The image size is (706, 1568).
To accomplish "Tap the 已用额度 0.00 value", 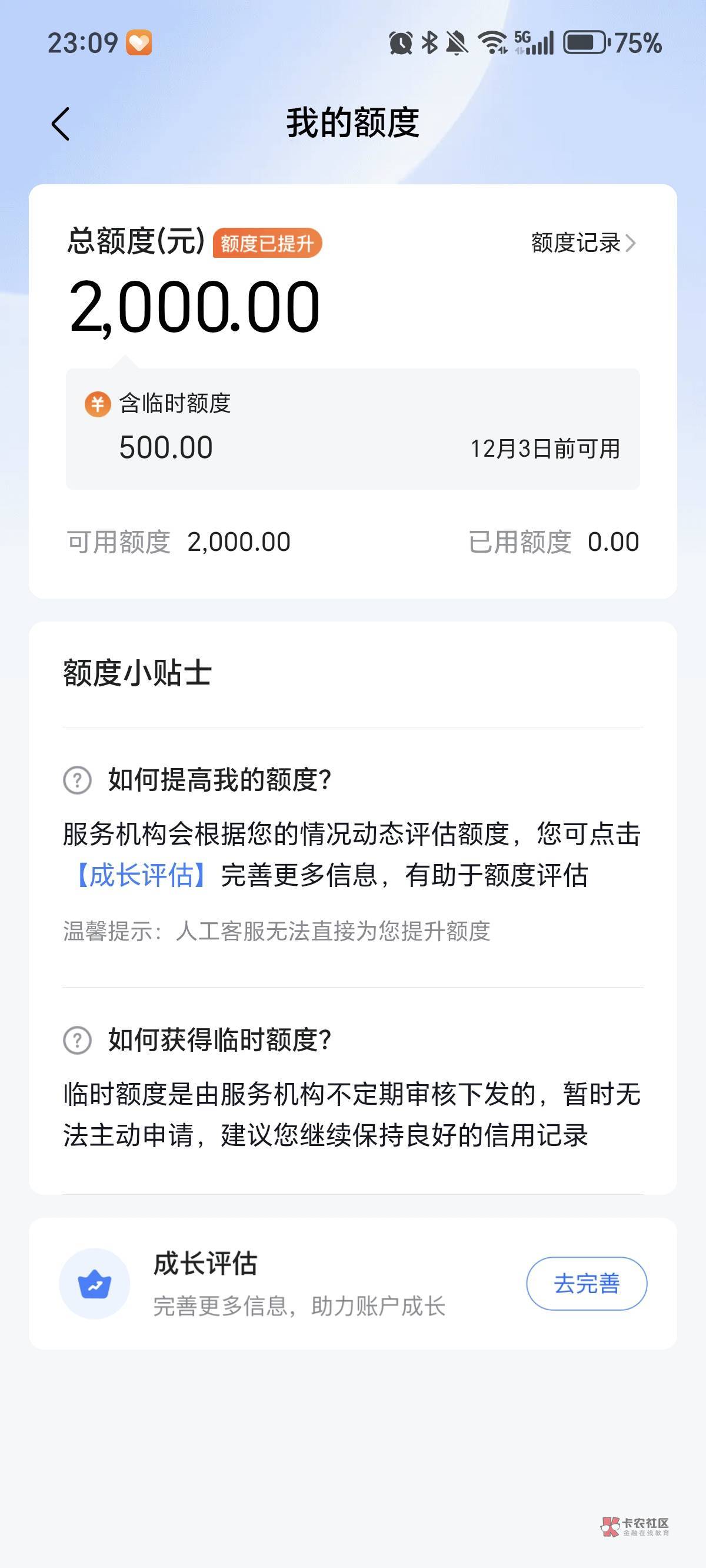I will click(613, 542).
